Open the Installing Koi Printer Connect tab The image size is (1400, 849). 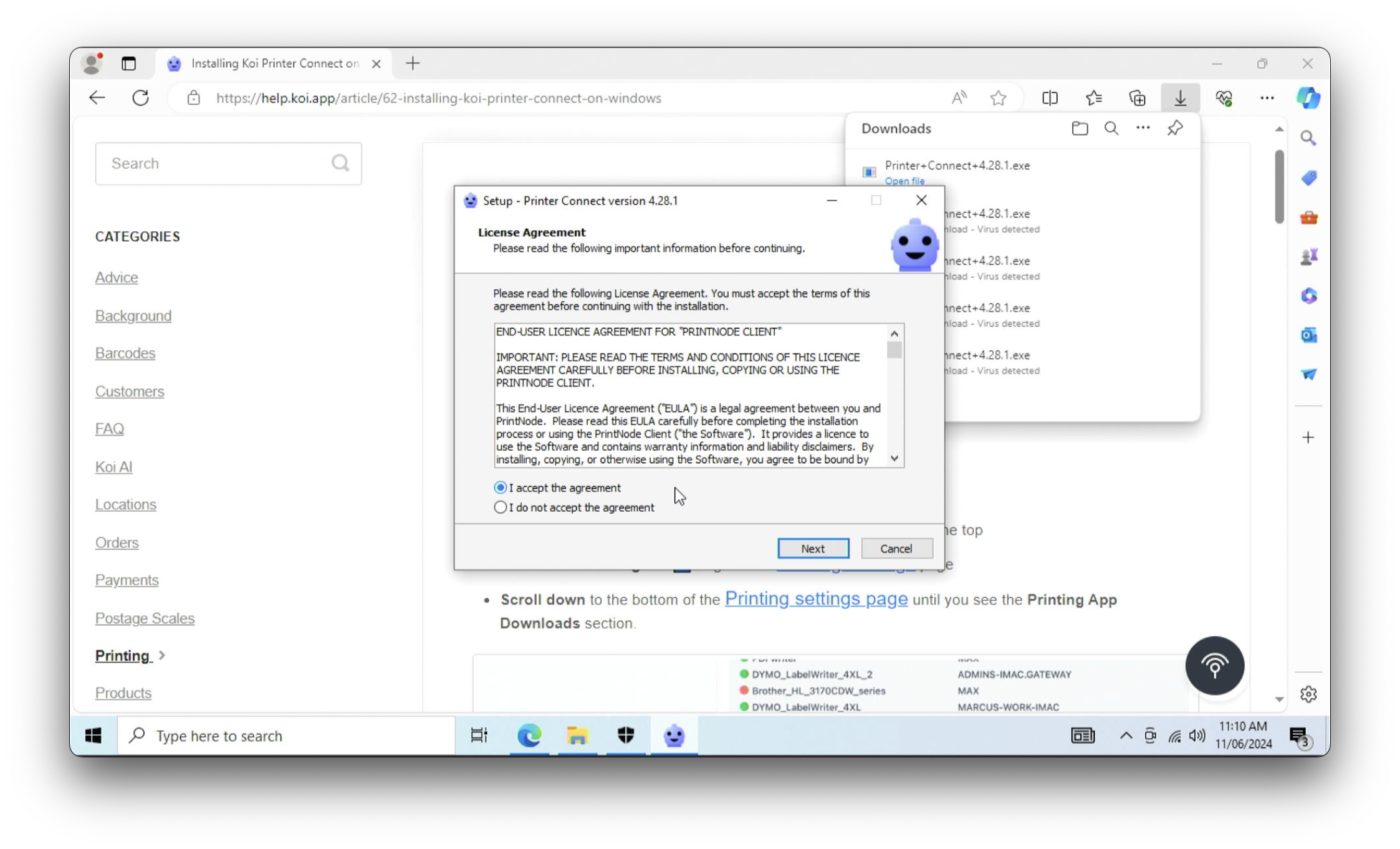(x=274, y=64)
